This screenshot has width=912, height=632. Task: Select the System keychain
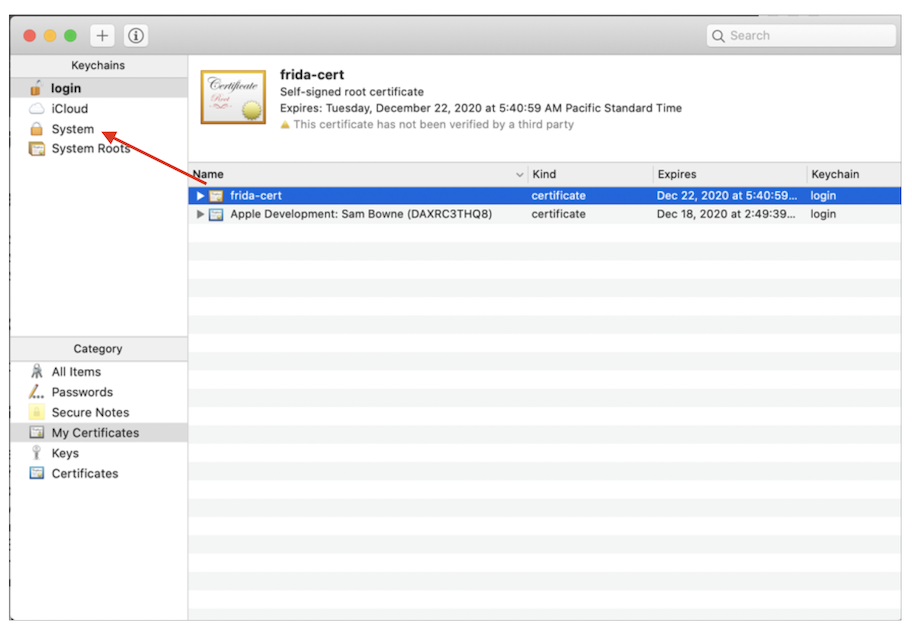99,129
